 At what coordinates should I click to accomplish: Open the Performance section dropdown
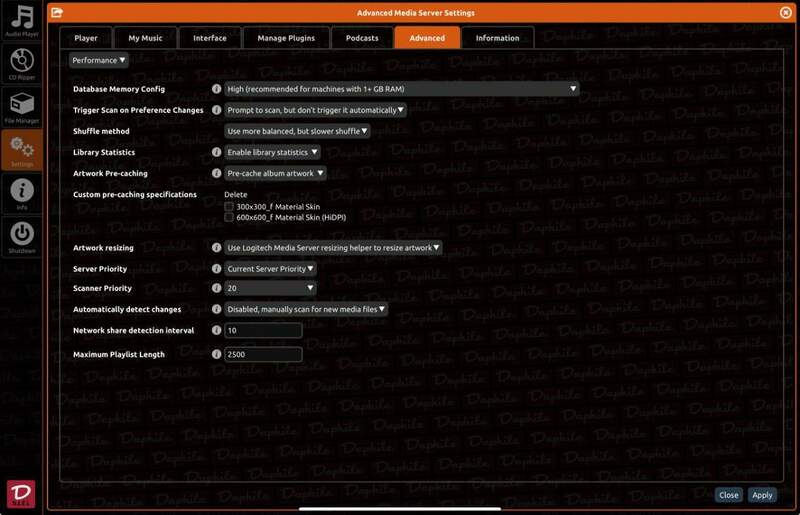(x=99, y=60)
